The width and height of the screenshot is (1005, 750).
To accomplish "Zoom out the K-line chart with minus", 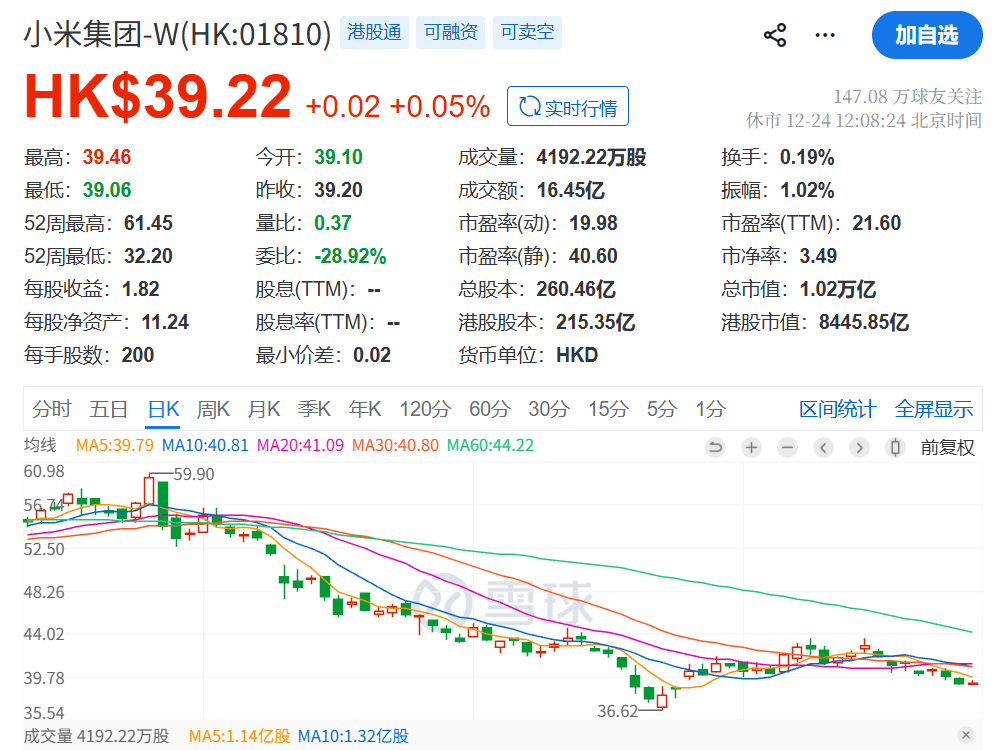I will [x=787, y=448].
